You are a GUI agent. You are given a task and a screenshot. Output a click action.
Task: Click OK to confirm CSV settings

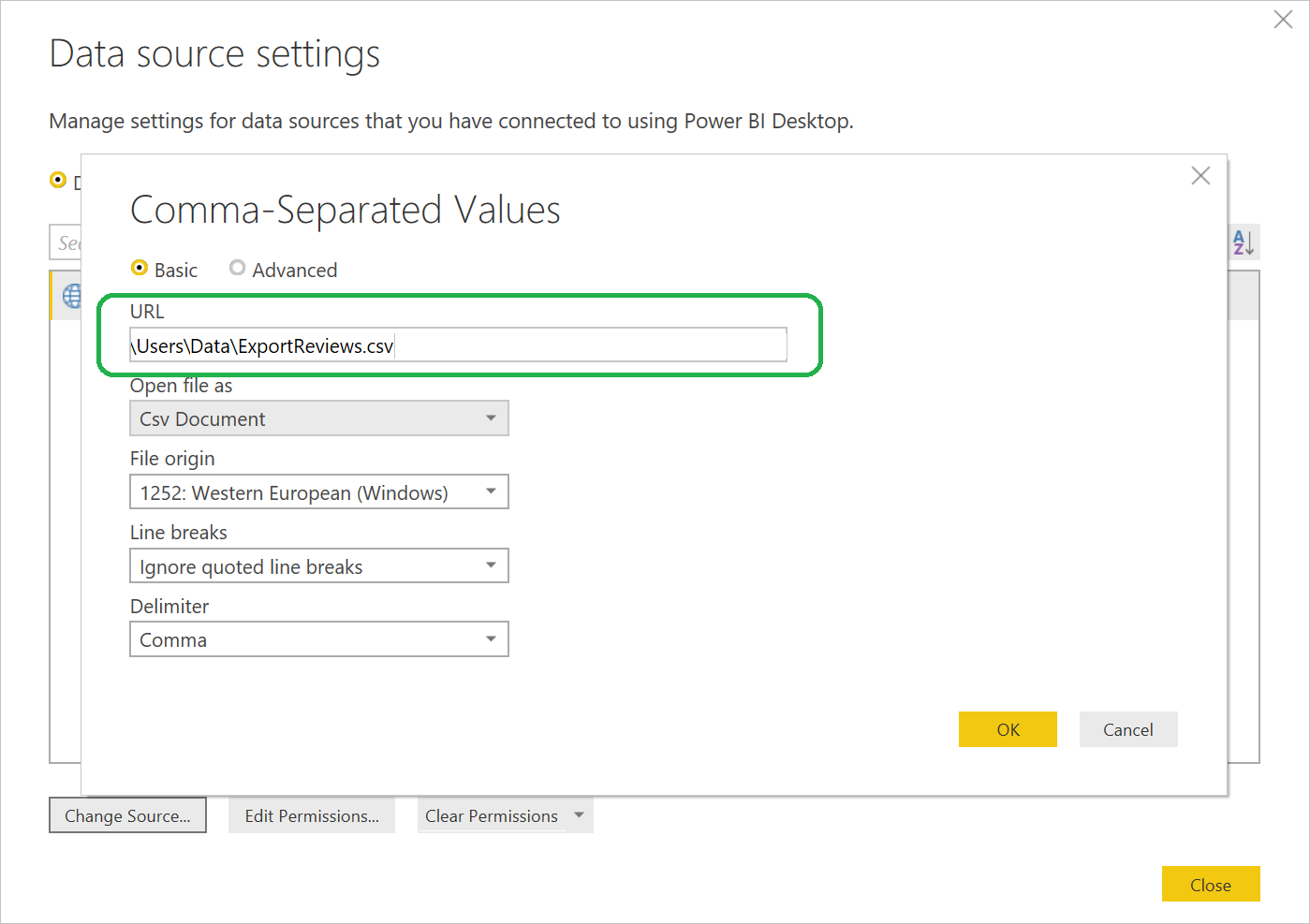(1008, 729)
